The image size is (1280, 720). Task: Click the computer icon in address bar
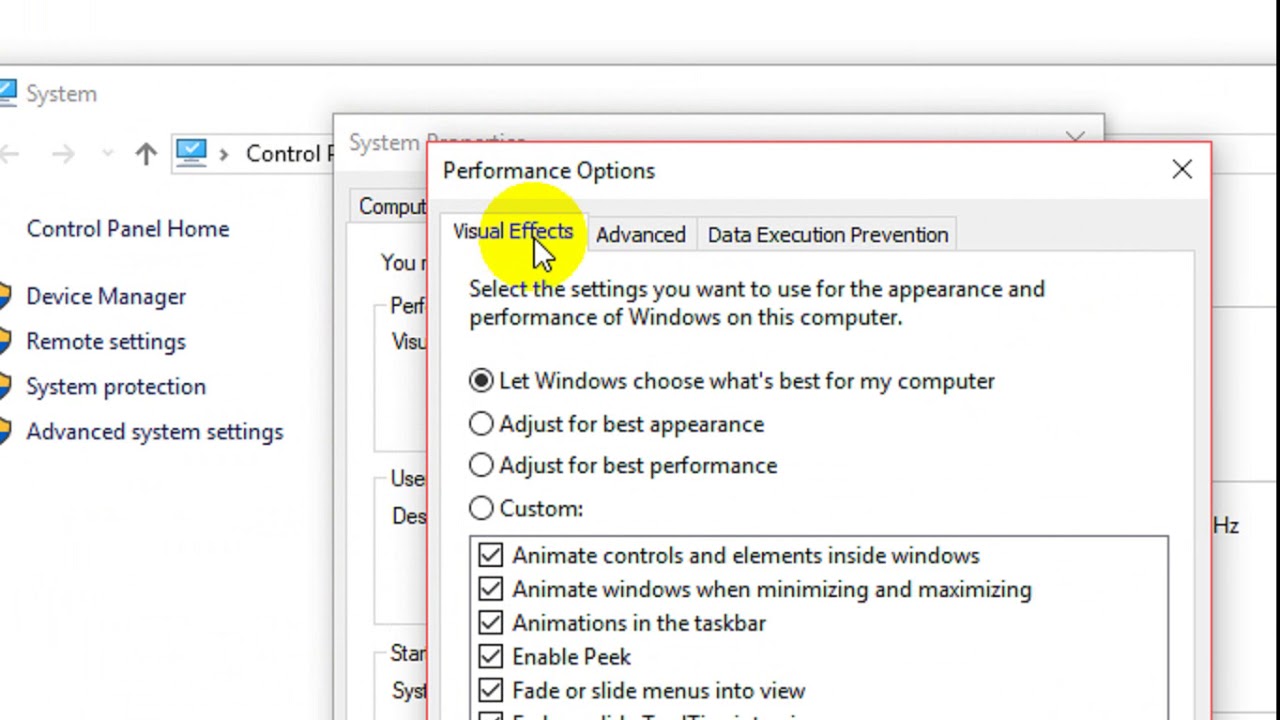191,152
